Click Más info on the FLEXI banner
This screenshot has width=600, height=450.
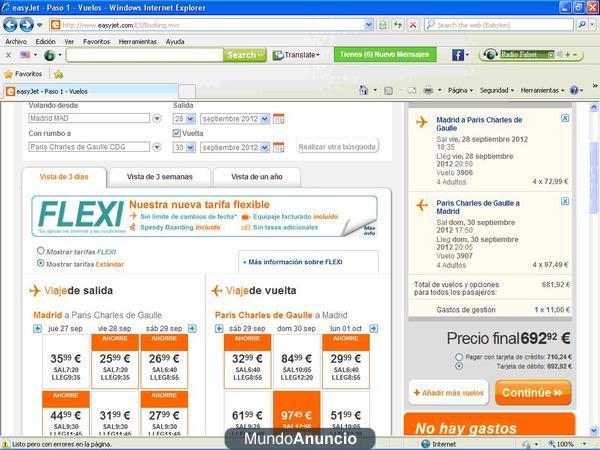(x=369, y=230)
